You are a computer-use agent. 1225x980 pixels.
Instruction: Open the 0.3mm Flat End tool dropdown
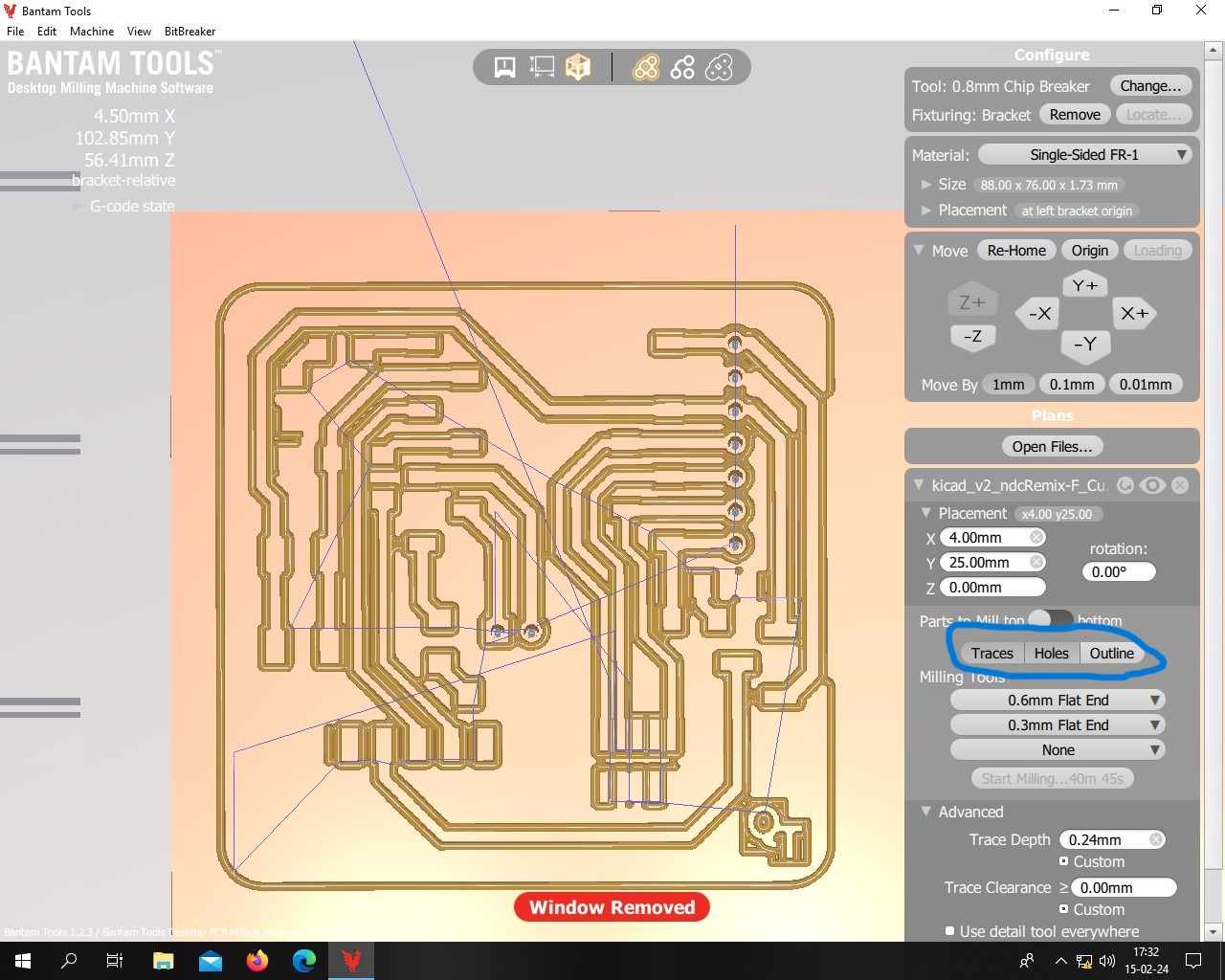1057,725
